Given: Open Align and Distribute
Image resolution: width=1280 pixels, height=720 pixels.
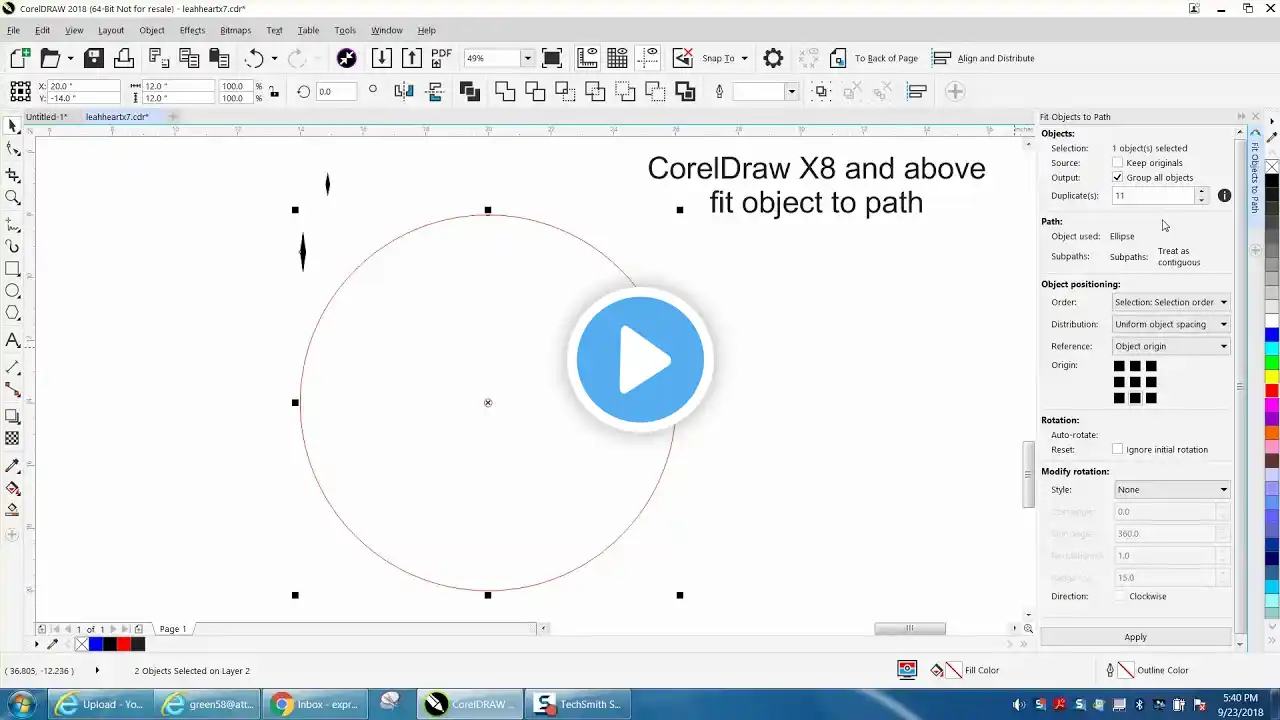Looking at the screenshot, I should pos(983,58).
